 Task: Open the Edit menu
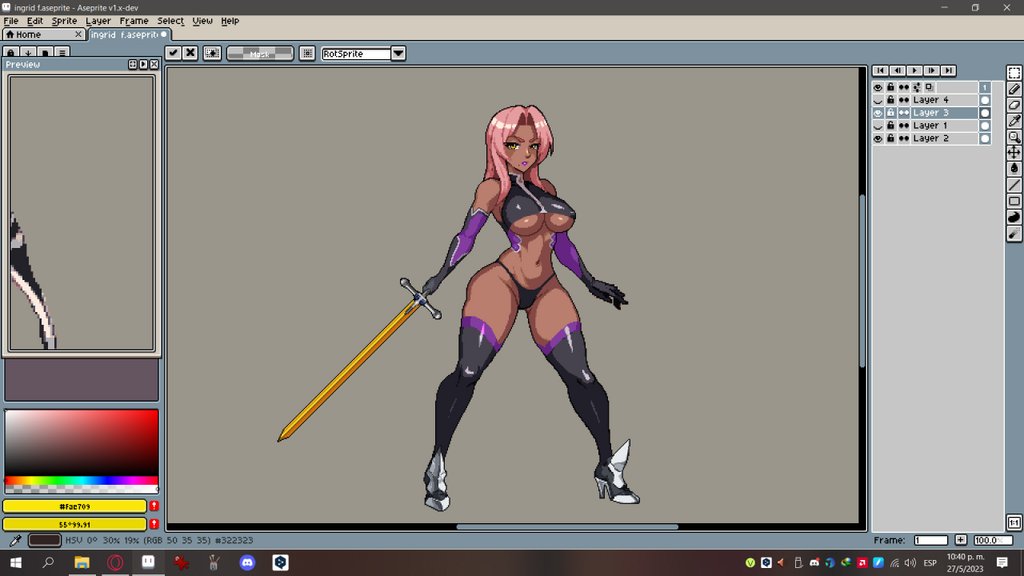pyautogui.click(x=35, y=21)
